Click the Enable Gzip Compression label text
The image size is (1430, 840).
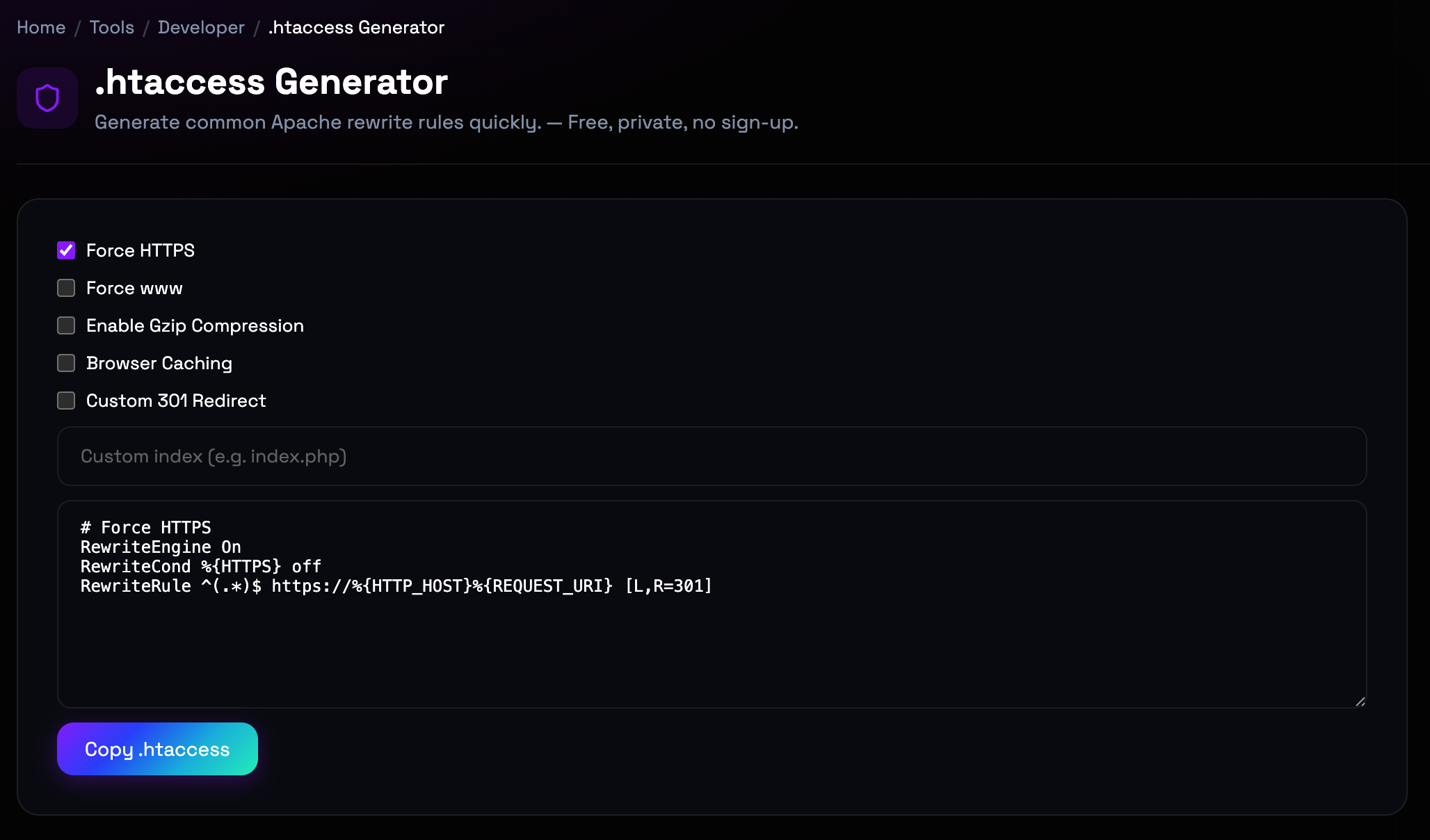195,325
